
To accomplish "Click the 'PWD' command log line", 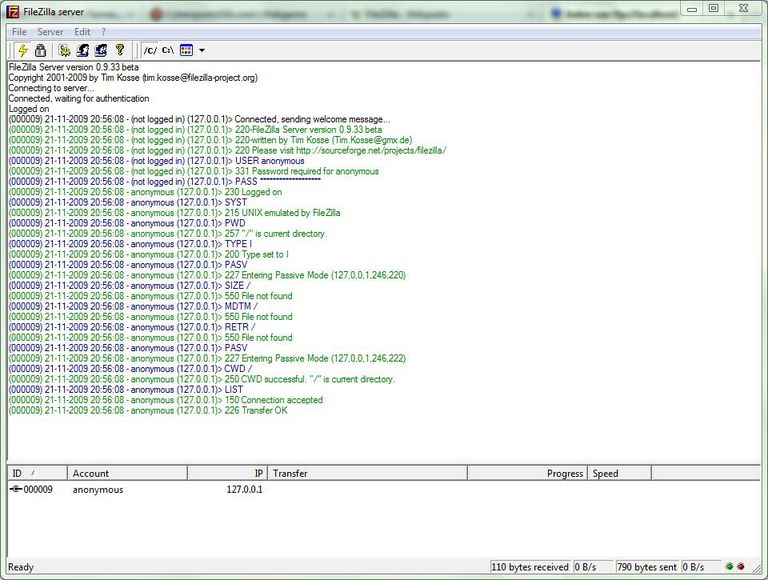I will point(127,223).
